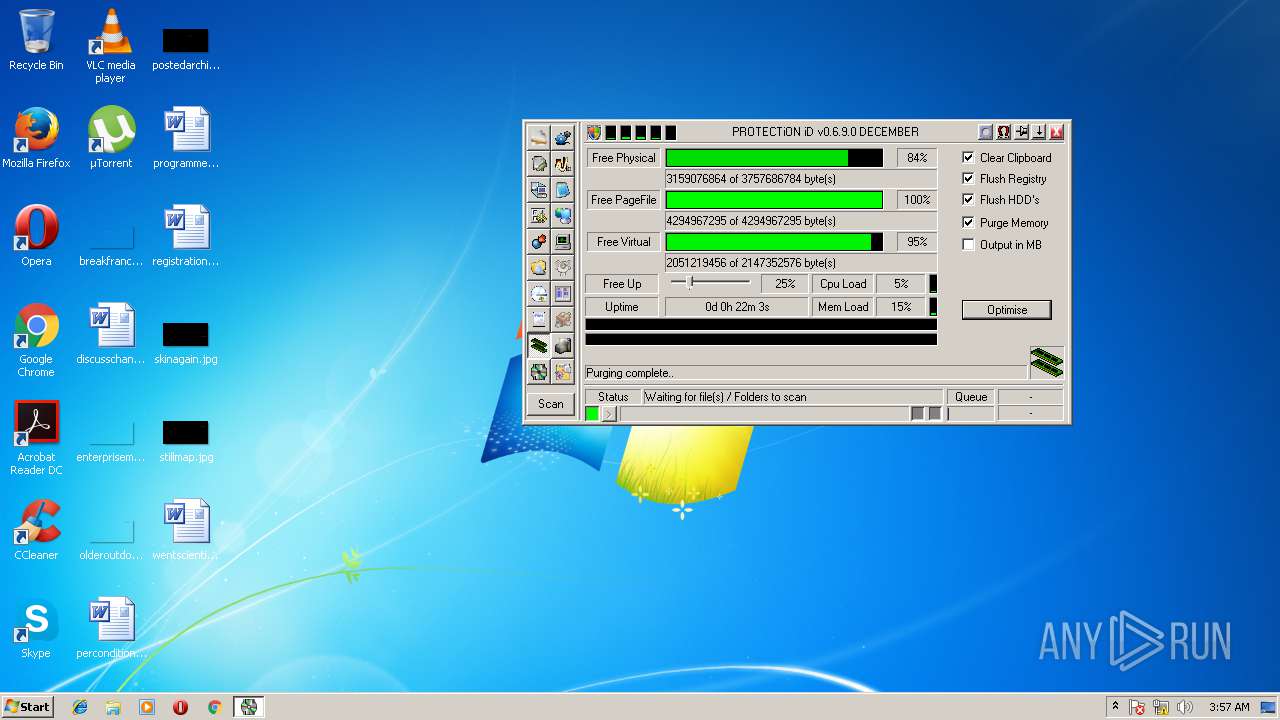Click the Scan button

coord(551,404)
